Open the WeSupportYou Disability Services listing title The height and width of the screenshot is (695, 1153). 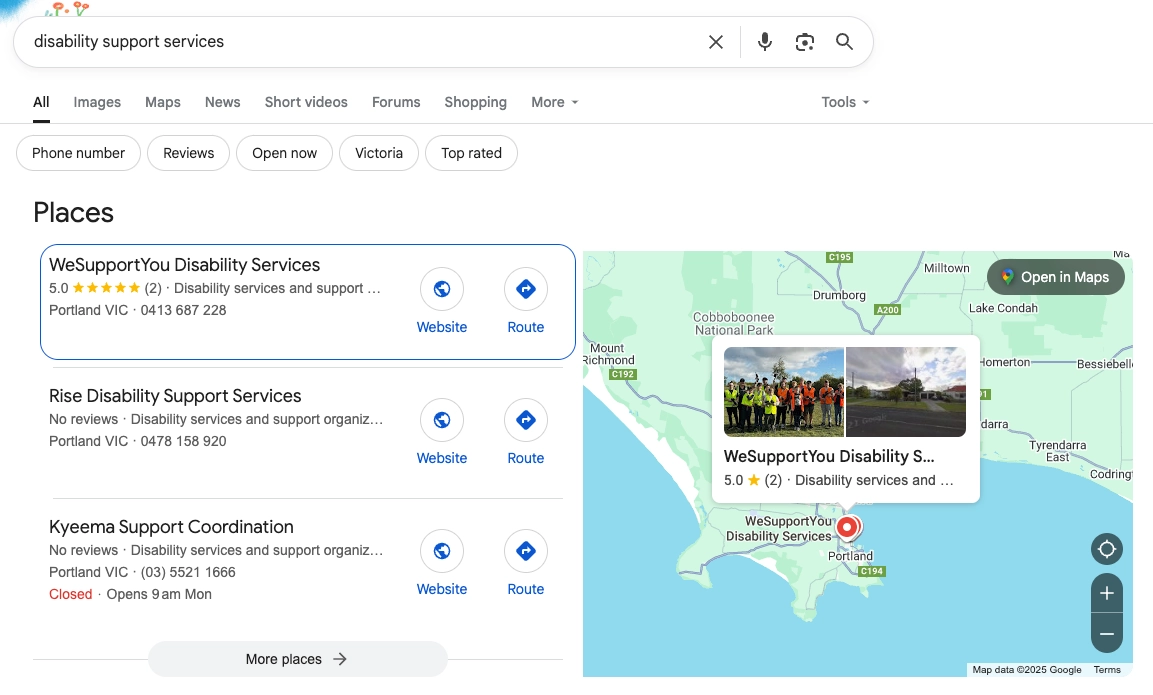pyautogui.click(x=185, y=265)
